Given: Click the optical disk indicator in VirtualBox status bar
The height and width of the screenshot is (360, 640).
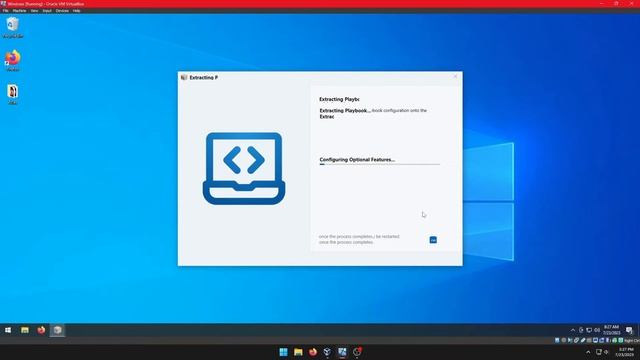Looking at the screenshot, I should click(564, 340).
